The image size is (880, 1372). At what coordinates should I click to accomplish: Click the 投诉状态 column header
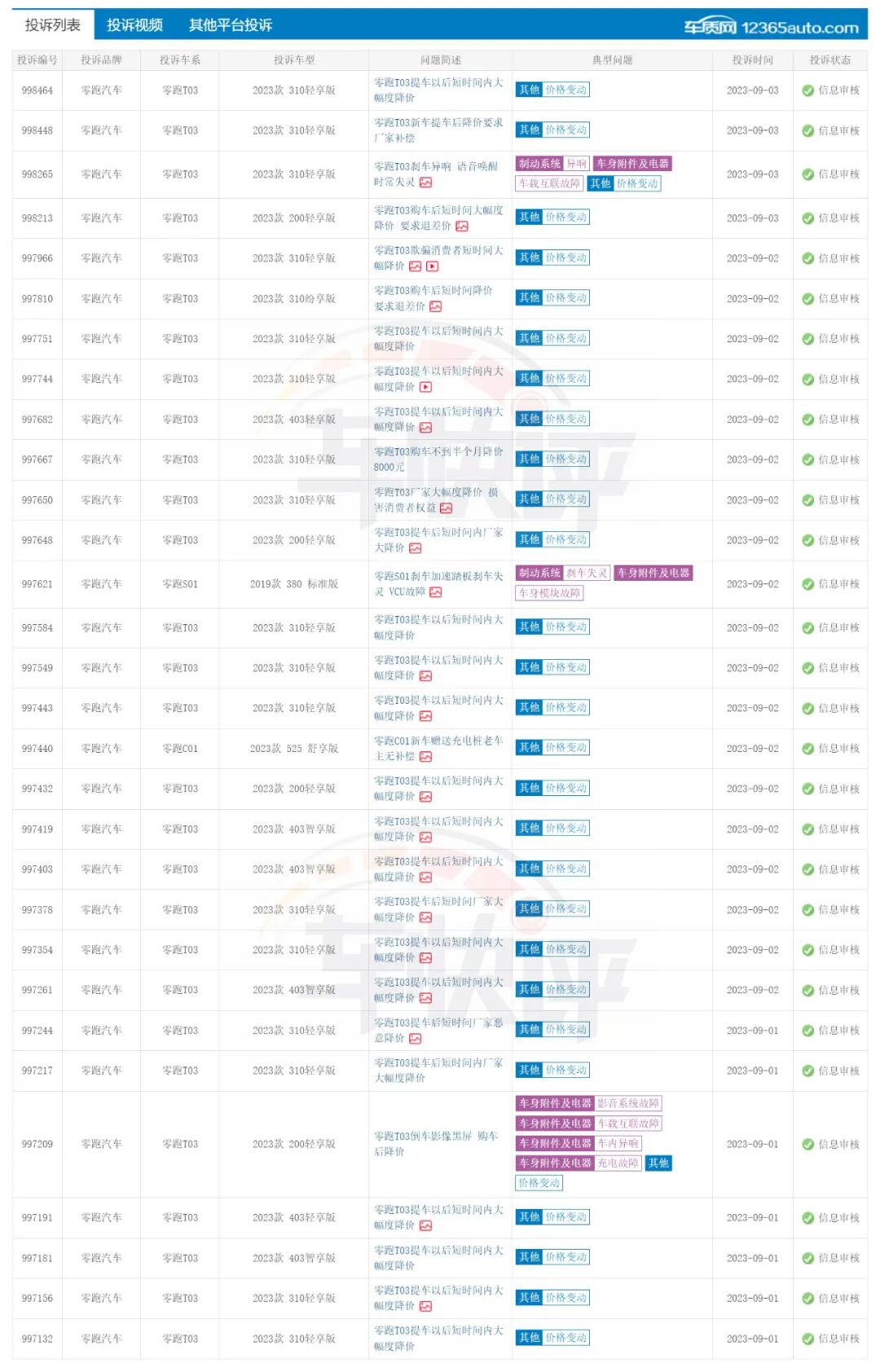coord(830,60)
